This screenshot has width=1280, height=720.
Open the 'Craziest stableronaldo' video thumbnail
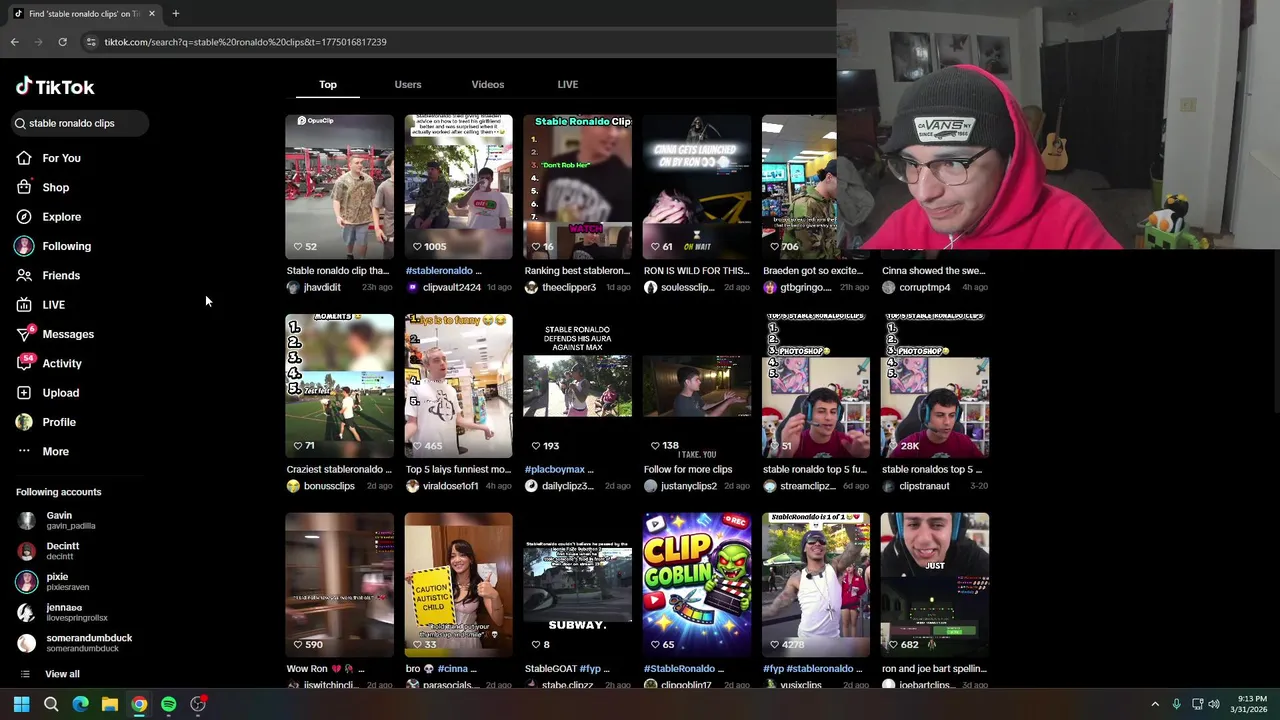339,386
